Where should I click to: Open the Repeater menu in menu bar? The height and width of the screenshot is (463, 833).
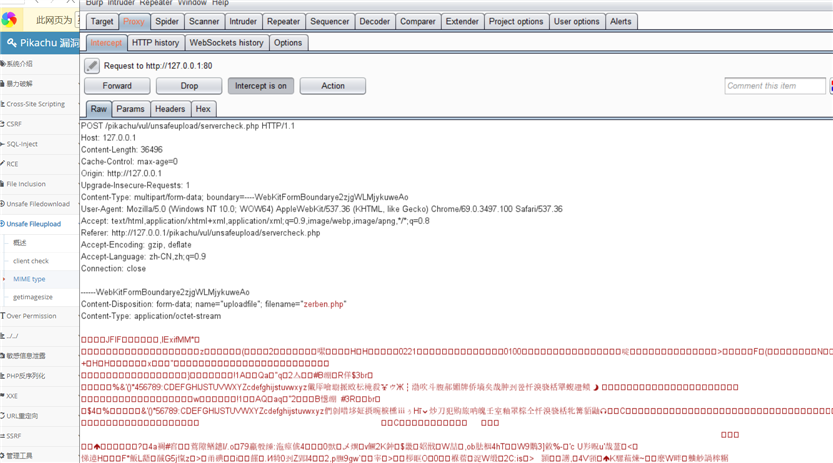(x=156, y=3)
